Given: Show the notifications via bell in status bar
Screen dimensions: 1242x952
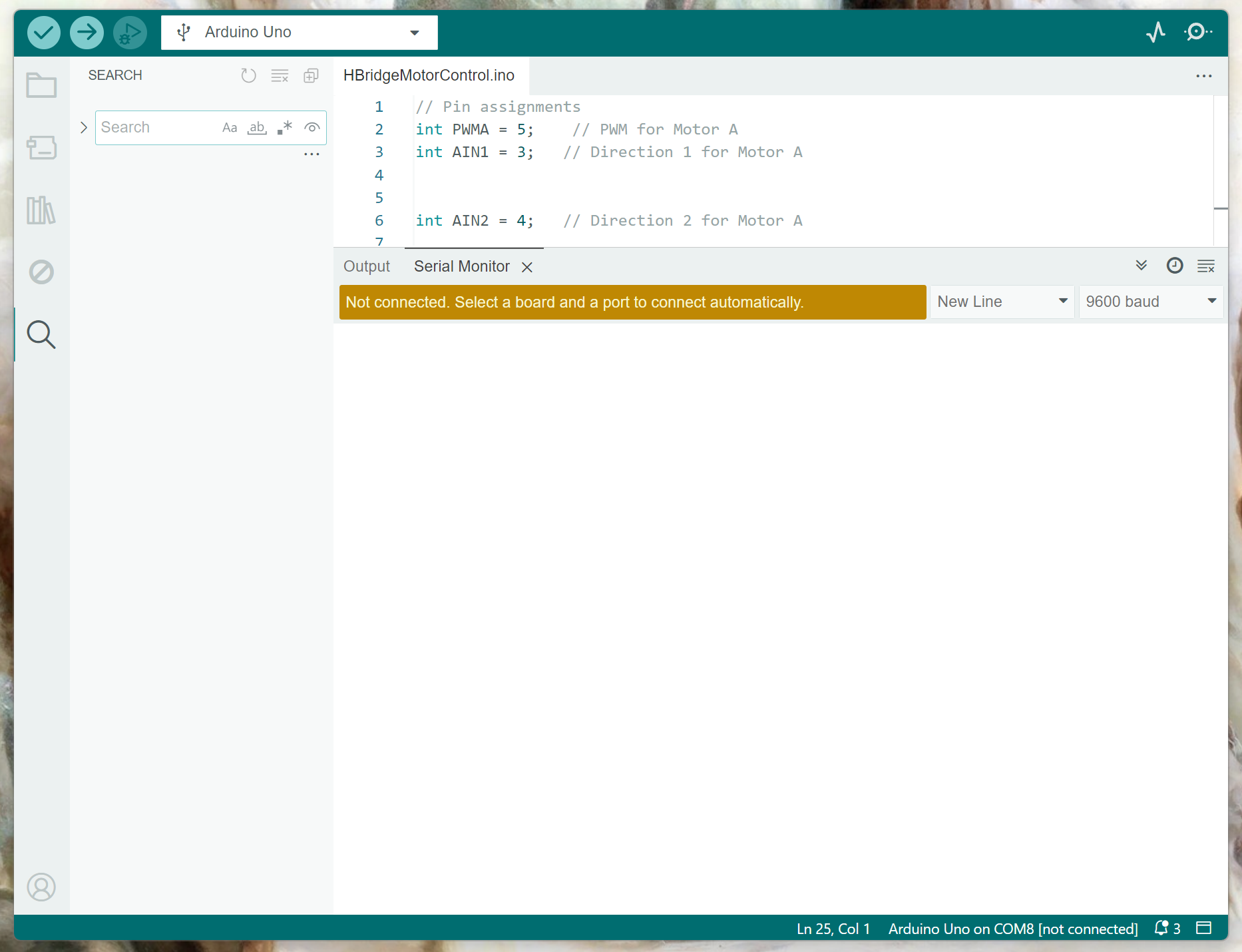Looking at the screenshot, I should (1161, 928).
